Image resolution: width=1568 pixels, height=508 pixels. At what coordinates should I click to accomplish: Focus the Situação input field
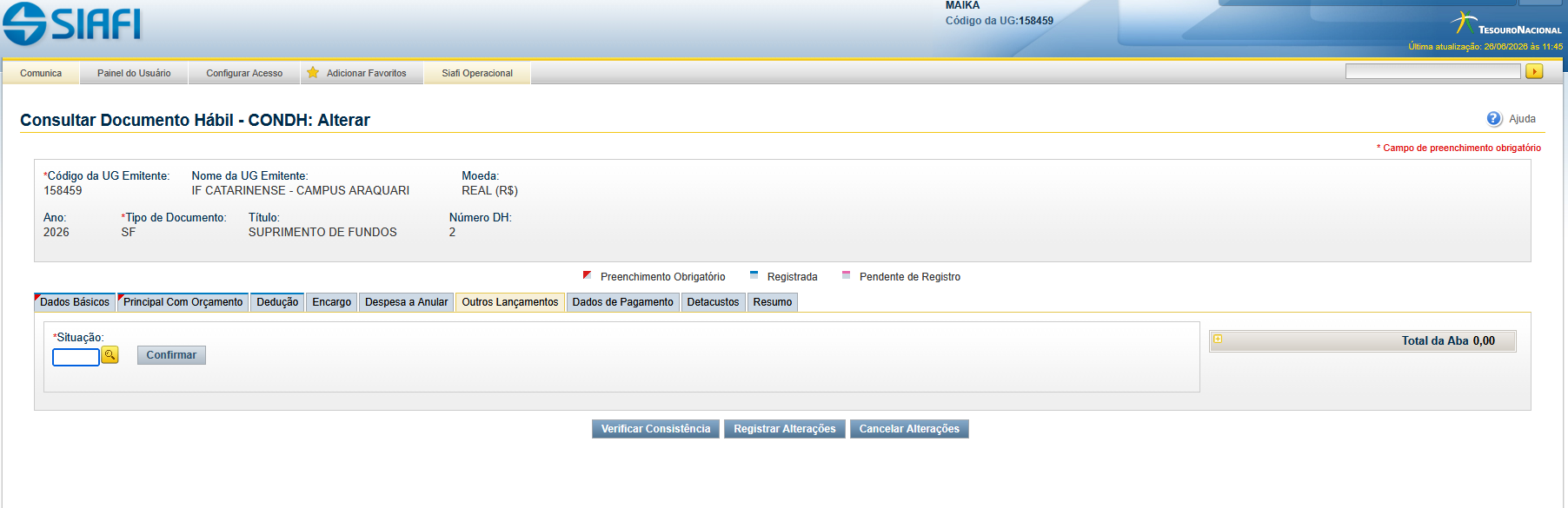coord(76,357)
